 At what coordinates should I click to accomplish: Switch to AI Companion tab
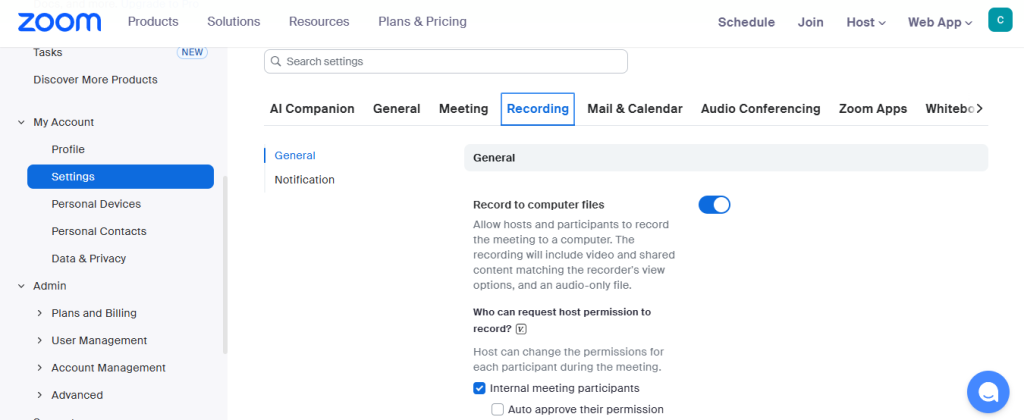pos(312,109)
